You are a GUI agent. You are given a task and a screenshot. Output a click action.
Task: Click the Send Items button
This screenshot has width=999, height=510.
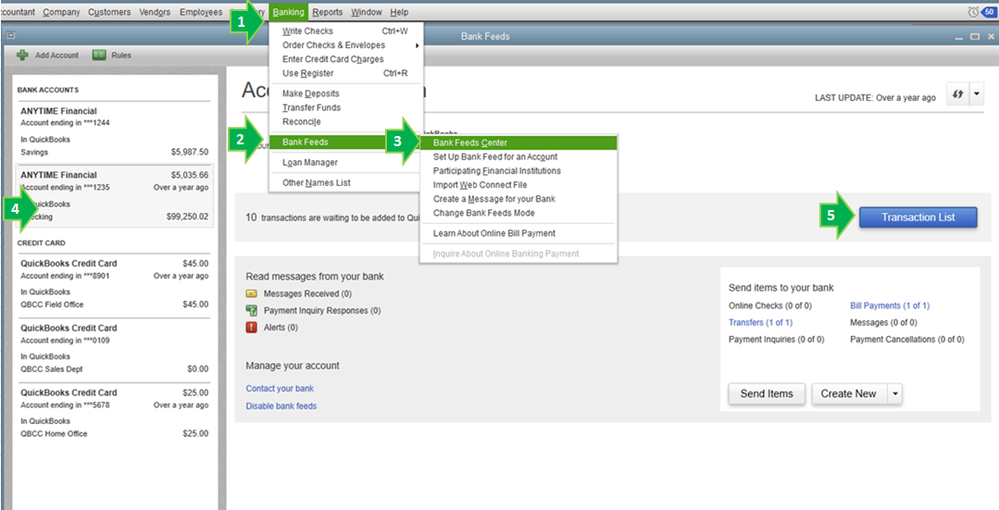point(766,394)
